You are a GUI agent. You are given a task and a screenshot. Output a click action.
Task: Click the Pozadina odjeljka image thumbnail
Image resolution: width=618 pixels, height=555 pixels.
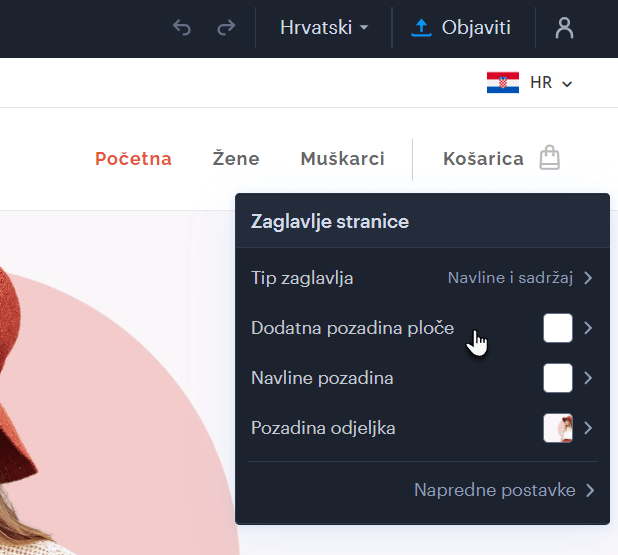click(x=558, y=428)
